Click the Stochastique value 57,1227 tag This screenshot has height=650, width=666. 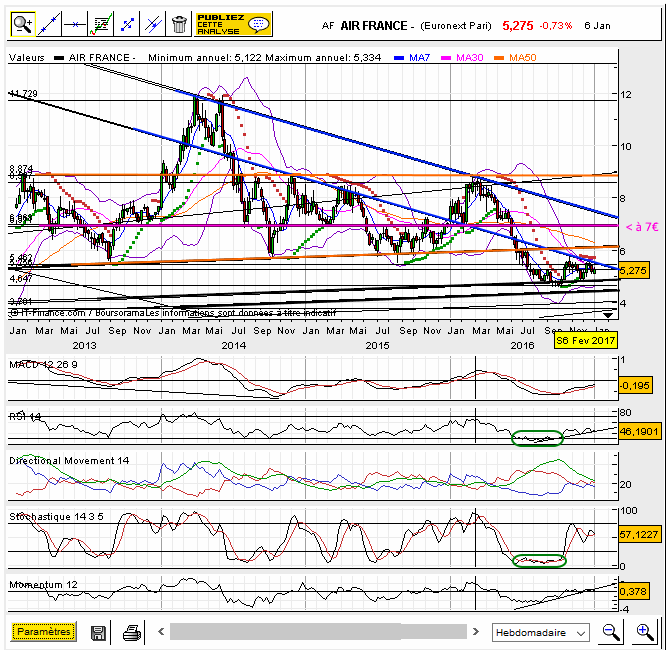pos(639,534)
